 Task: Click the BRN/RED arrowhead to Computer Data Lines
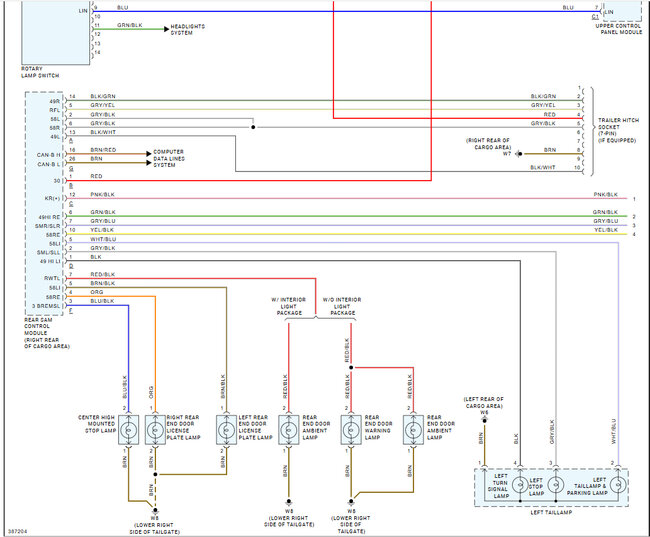[149, 154]
